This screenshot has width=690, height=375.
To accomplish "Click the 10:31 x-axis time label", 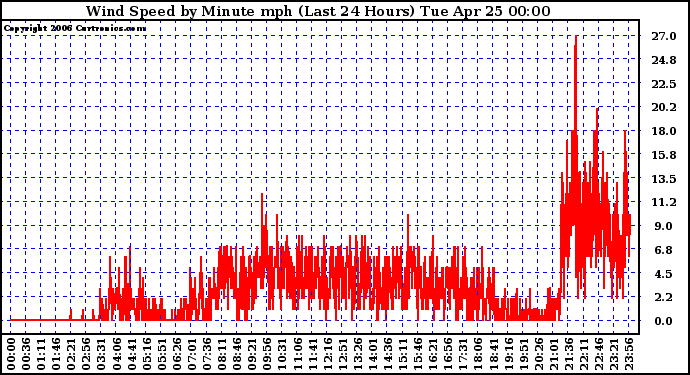I will coord(282,354).
